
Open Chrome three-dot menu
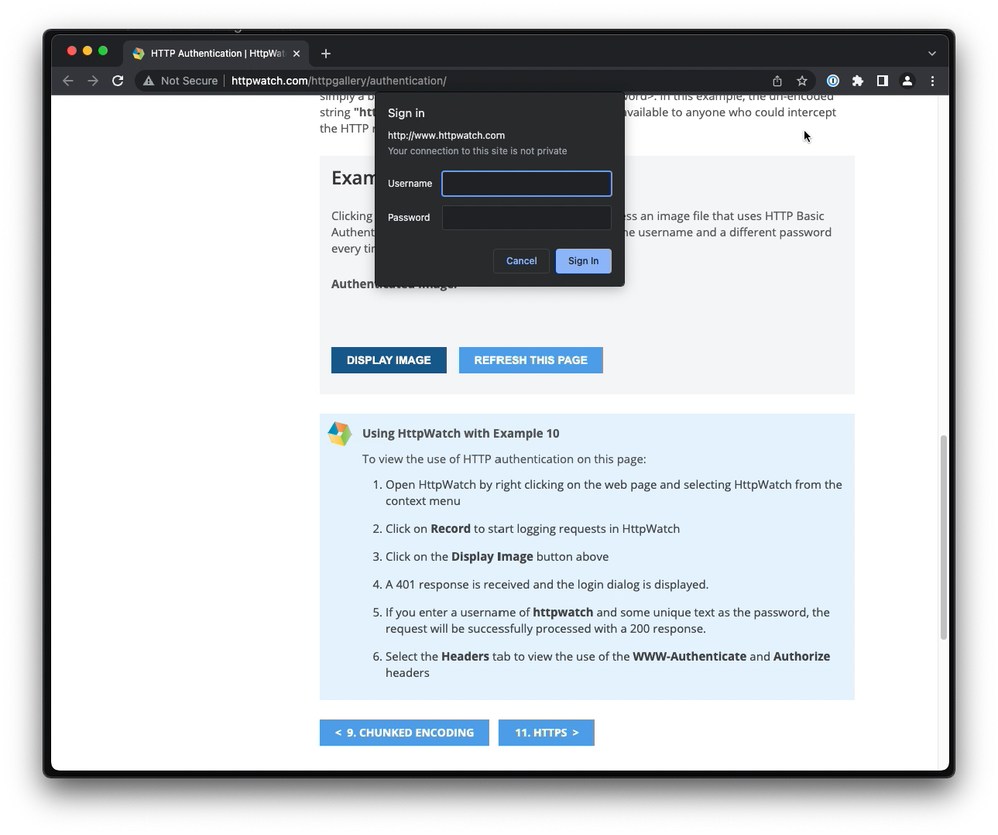point(932,81)
